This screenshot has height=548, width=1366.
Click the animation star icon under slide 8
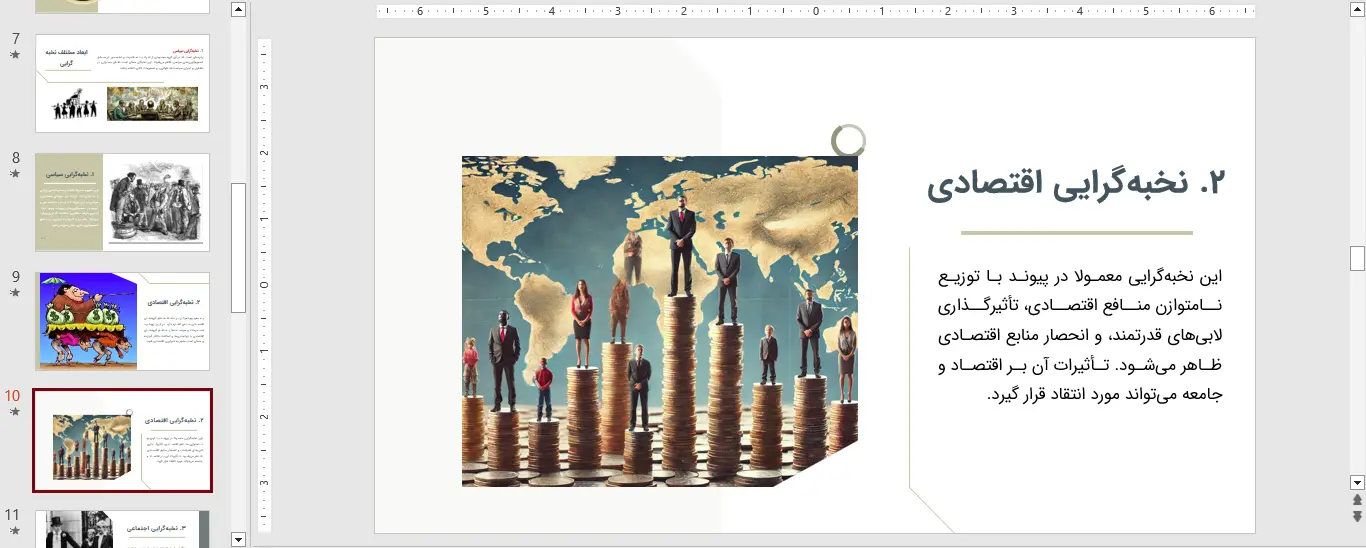tap(15, 174)
